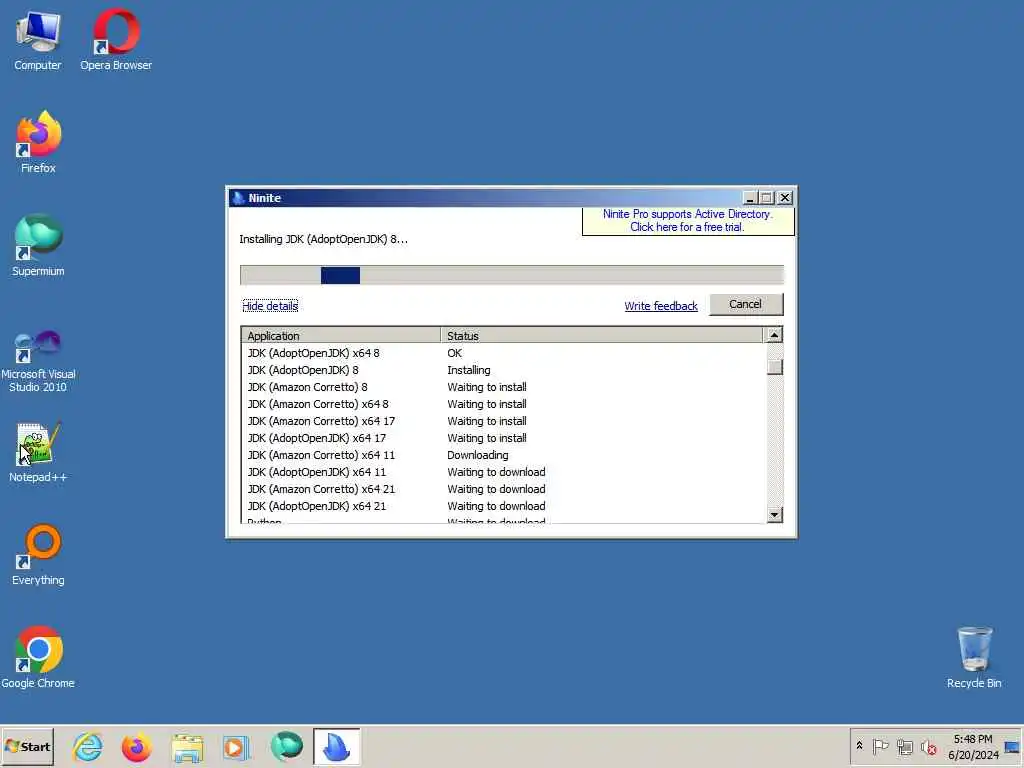This screenshot has height=768, width=1024.
Task: Select row JDK (Amazon Corretto) 8
Action: coord(503,387)
